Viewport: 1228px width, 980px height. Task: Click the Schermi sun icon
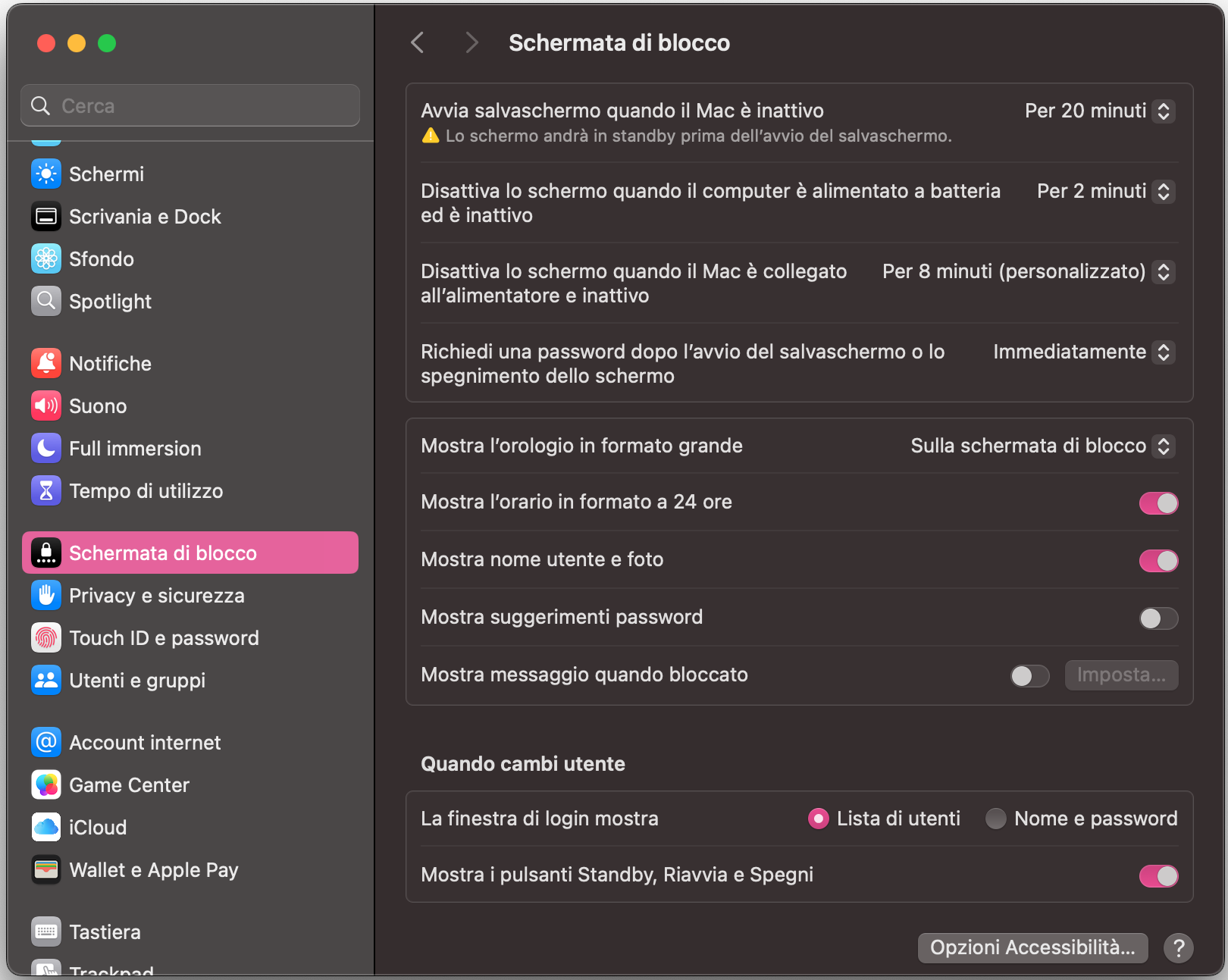46,174
